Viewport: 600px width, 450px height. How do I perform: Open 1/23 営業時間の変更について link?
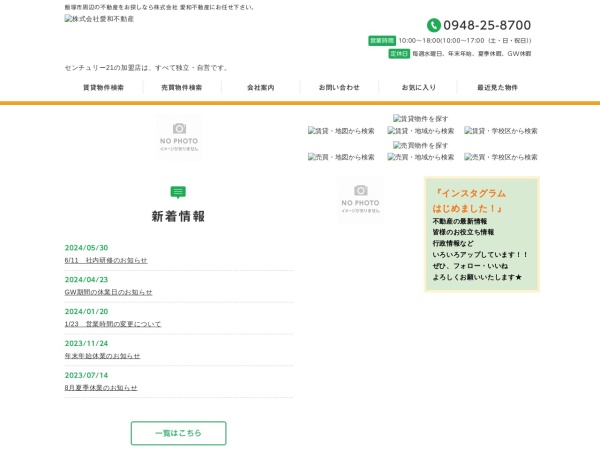tap(113, 324)
